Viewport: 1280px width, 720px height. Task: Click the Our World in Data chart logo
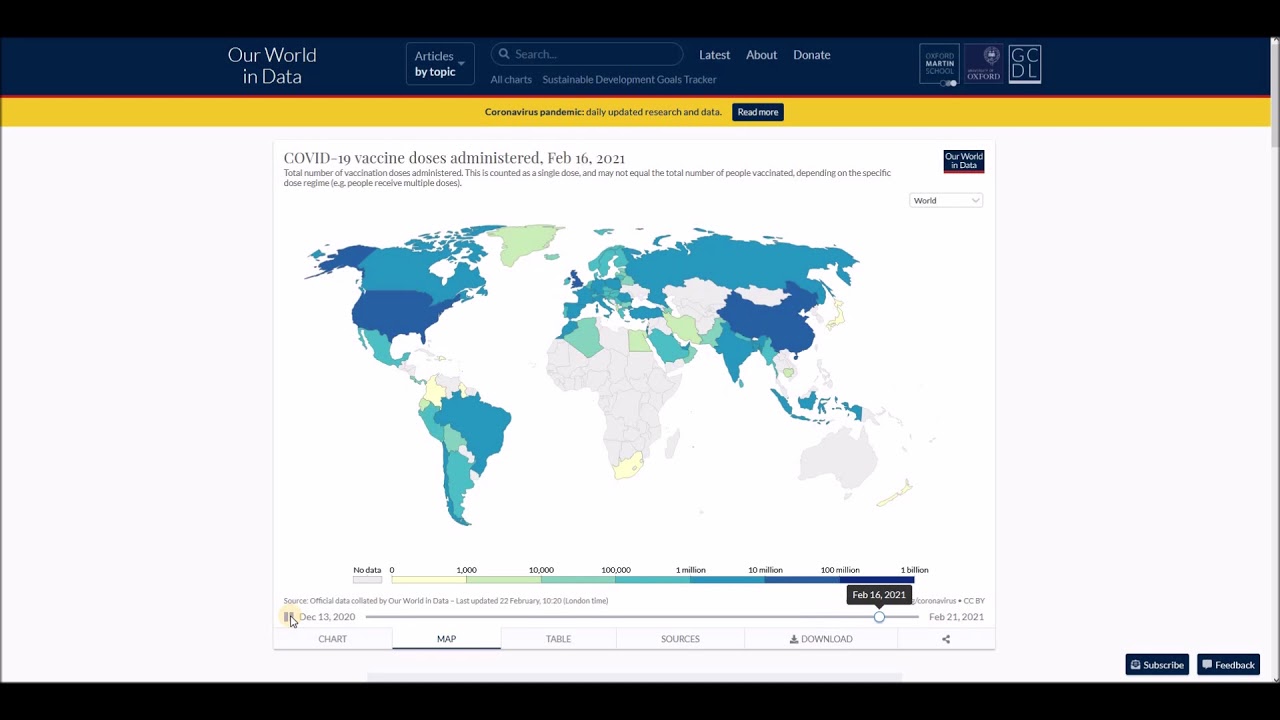click(963, 161)
